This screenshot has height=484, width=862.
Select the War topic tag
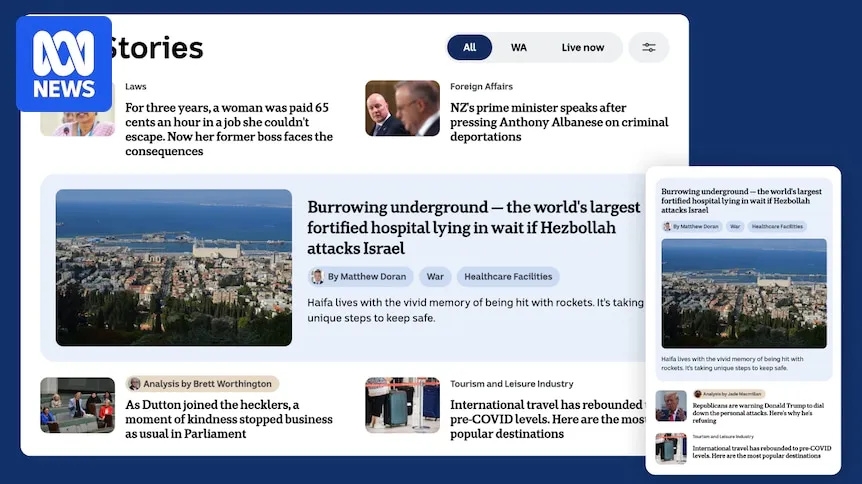pos(435,277)
